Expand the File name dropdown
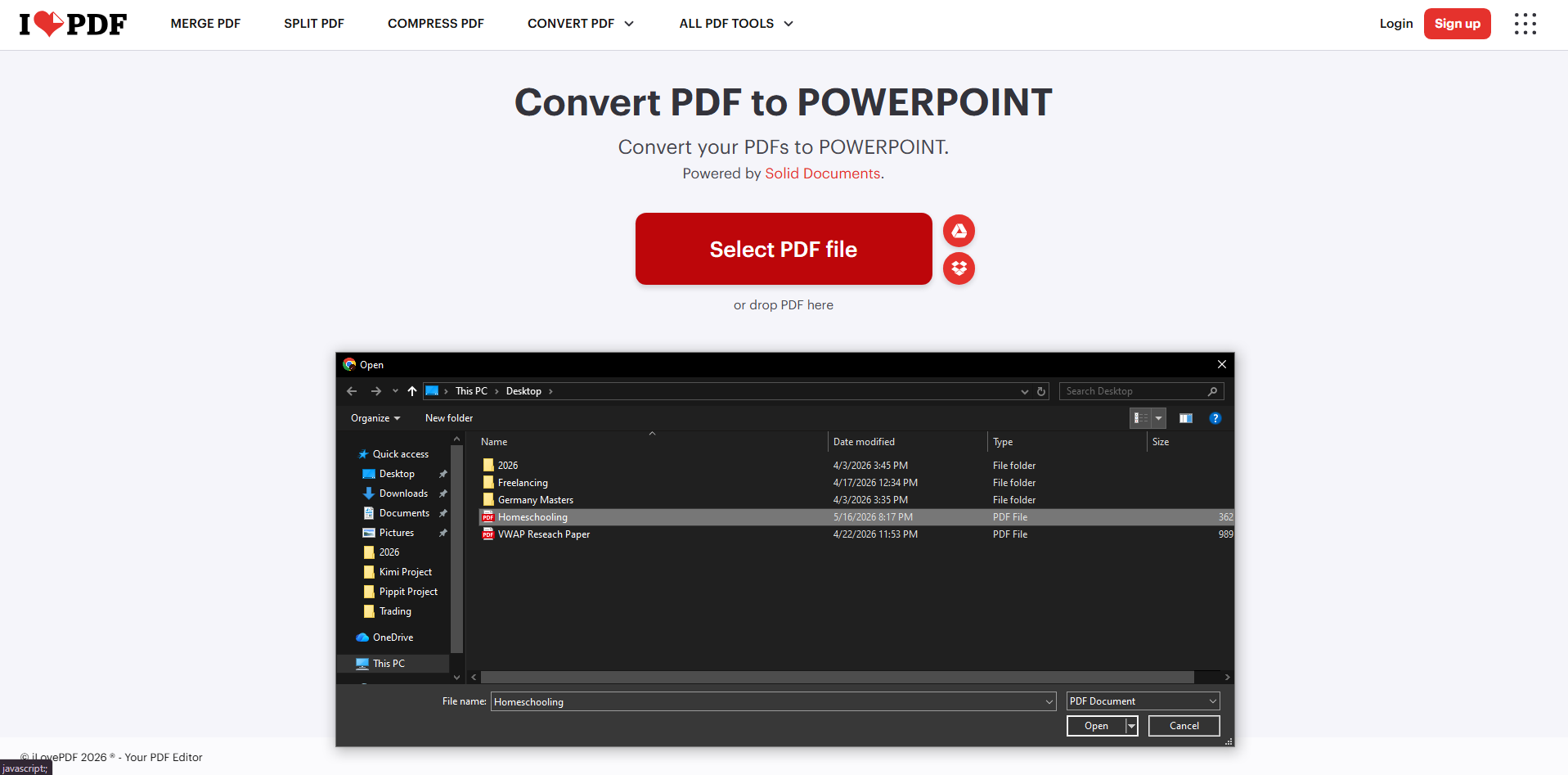Image resolution: width=1568 pixels, height=775 pixels. pos(1049,701)
